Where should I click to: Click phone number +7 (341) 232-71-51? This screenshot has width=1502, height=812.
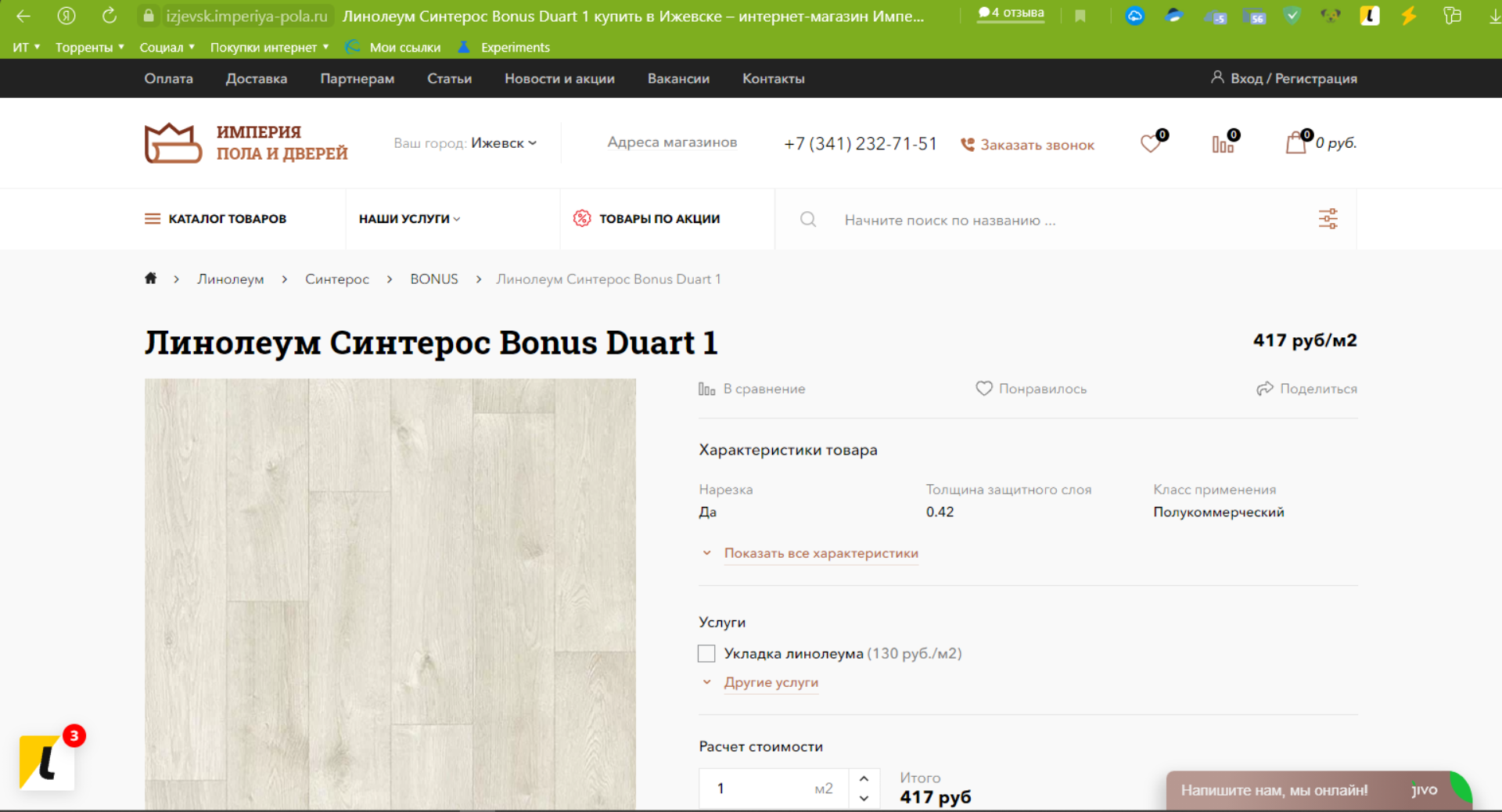[861, 144]
